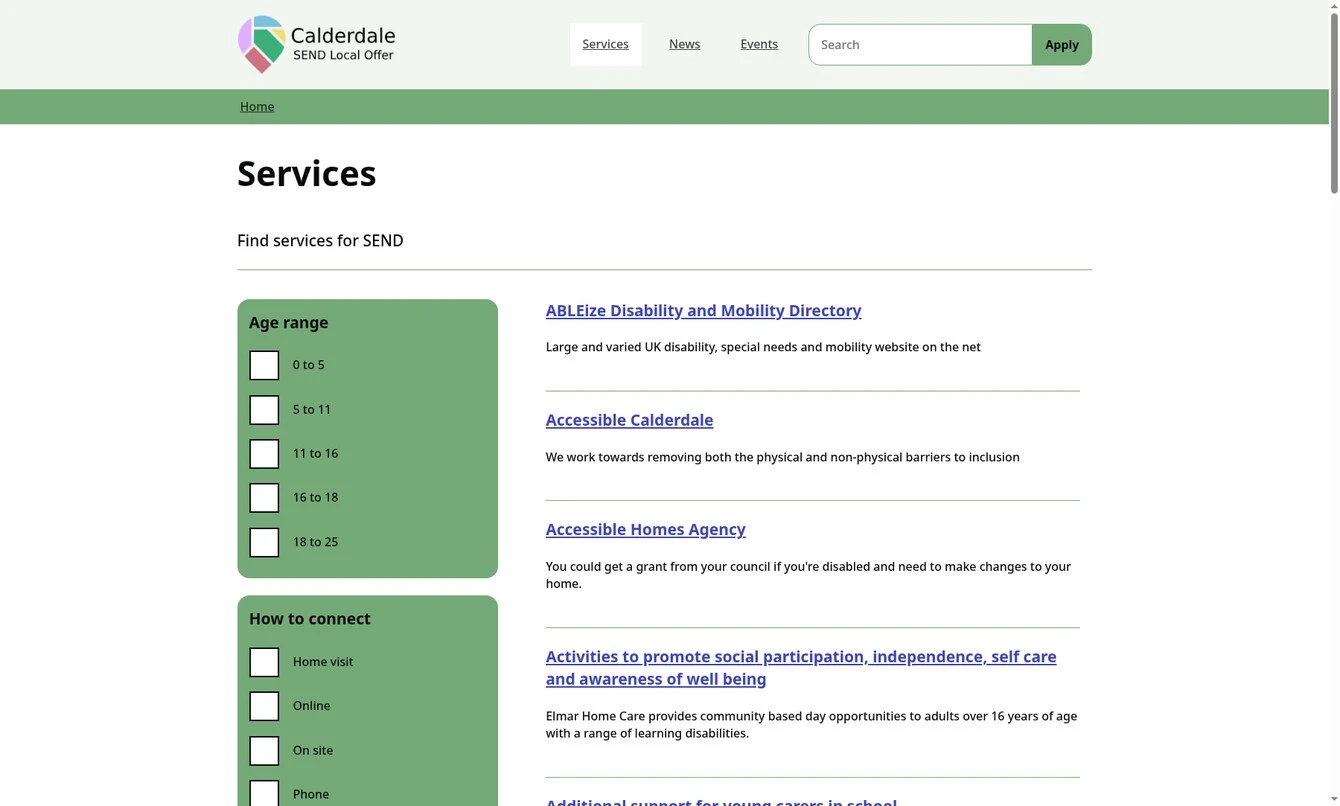Image resolution: width=1340 pixels, height=806 pixels.
Task: Click the Apply search button
Action: coord(1062,45)
